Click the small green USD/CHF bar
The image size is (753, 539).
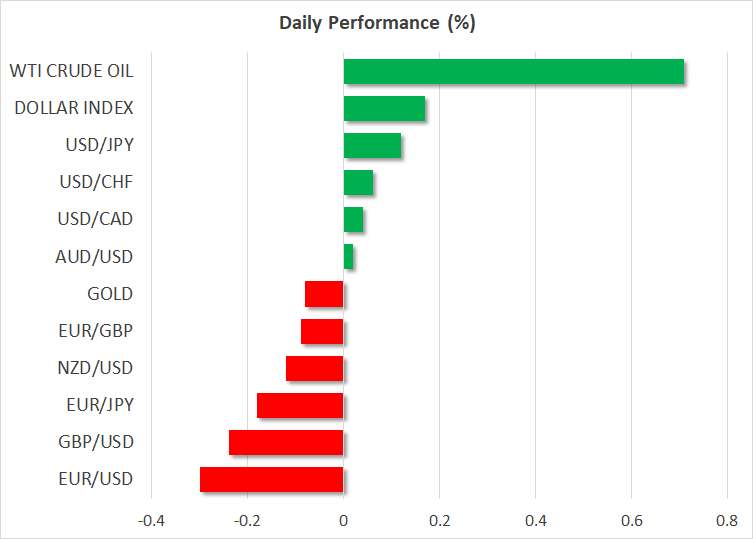pos(358,182)
